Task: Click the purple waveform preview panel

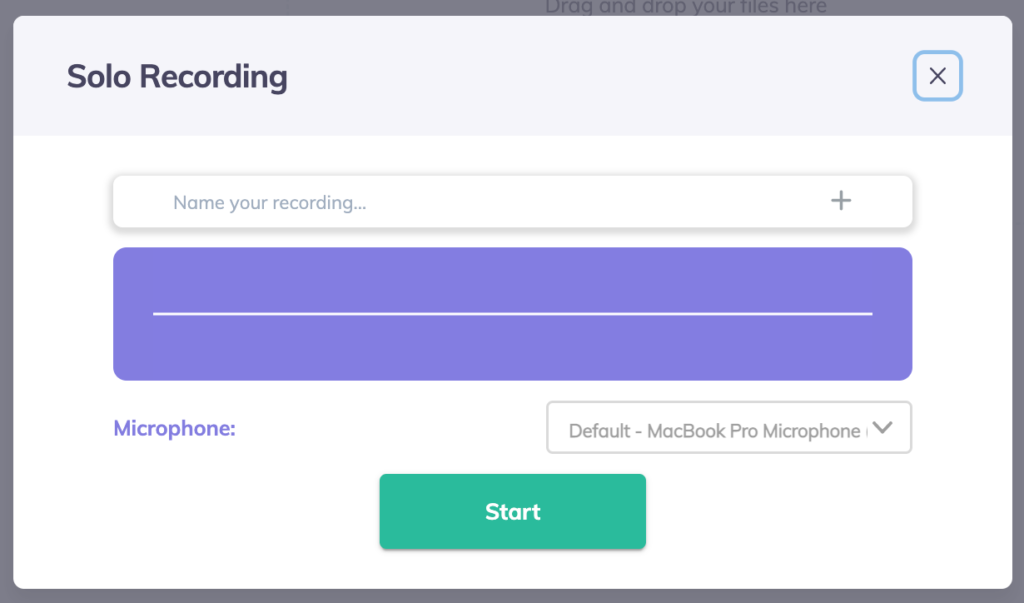Action: pos(512,350)
